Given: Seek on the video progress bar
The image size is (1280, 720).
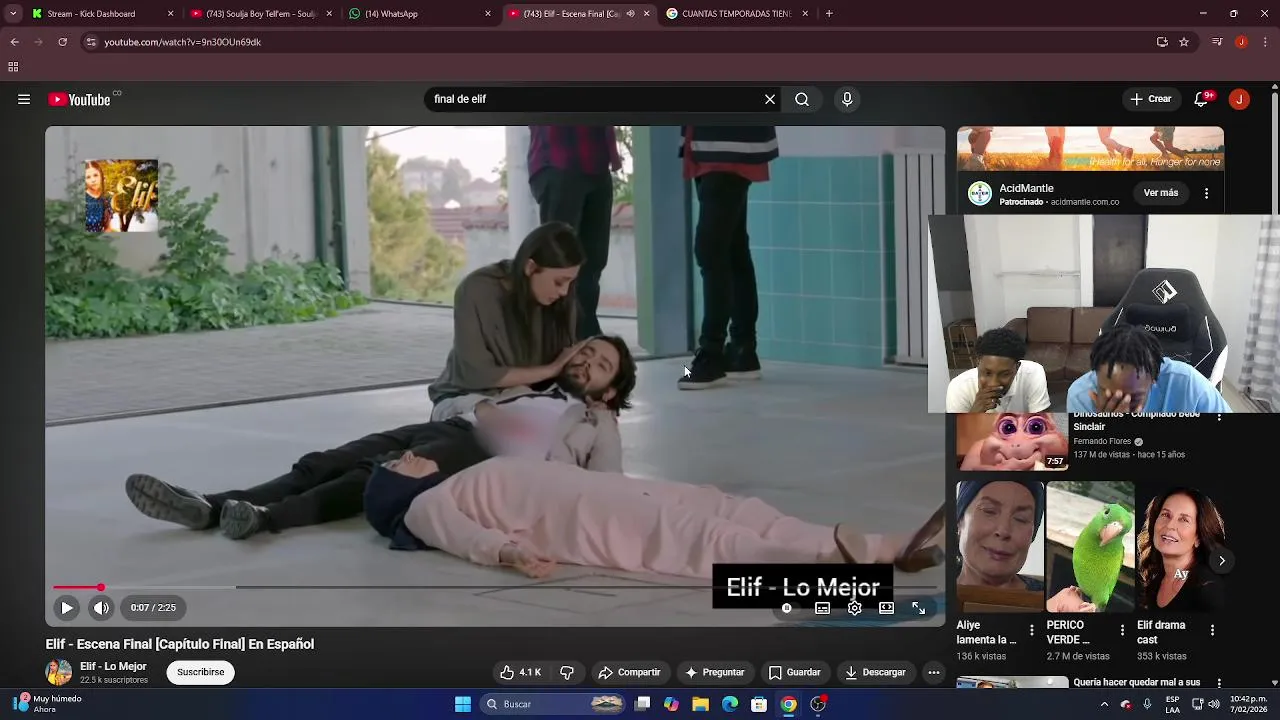Looking at the screenshot, I should 495,587.
